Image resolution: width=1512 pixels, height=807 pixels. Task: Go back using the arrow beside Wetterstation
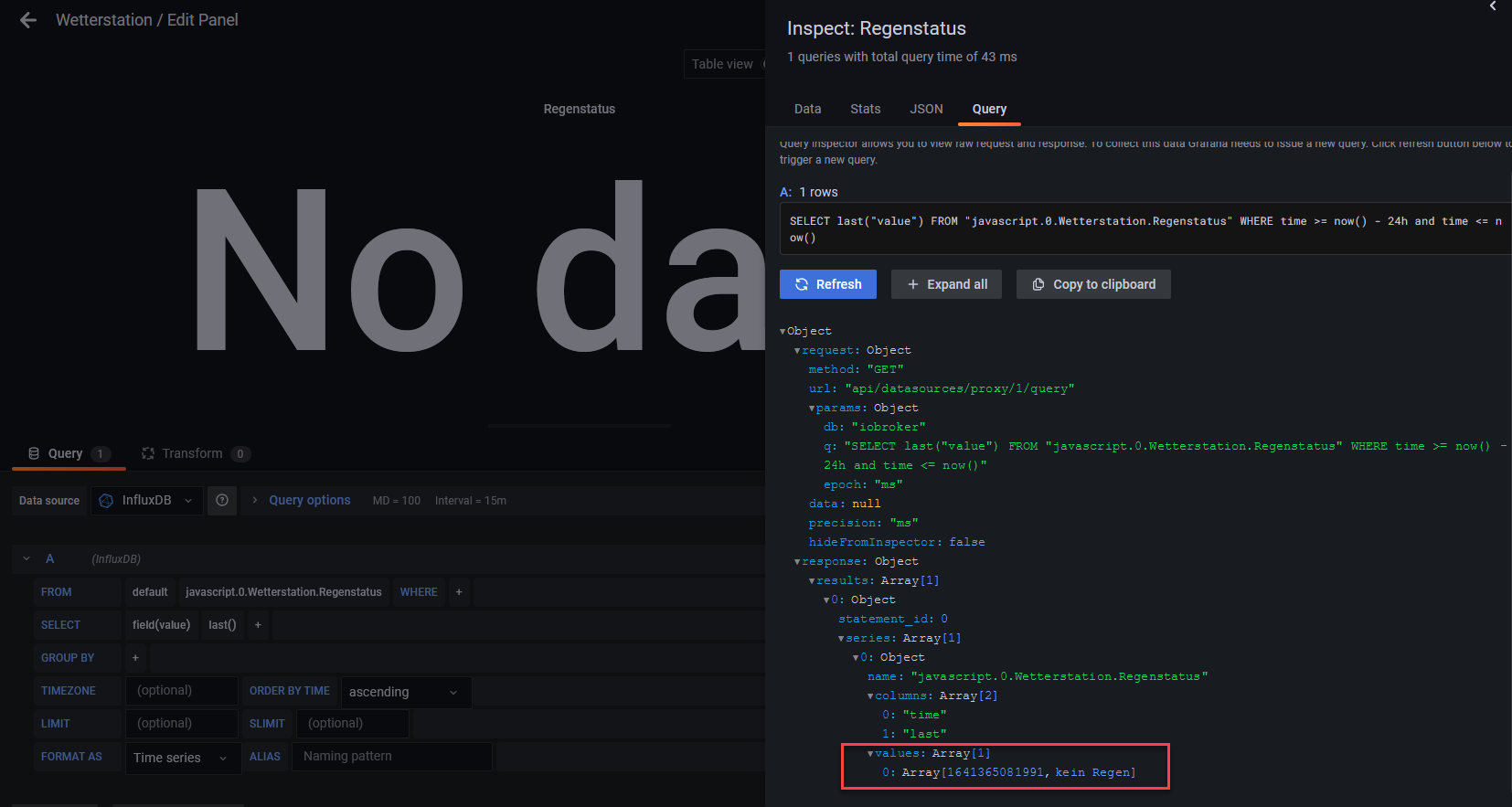[x=28, y=20]
